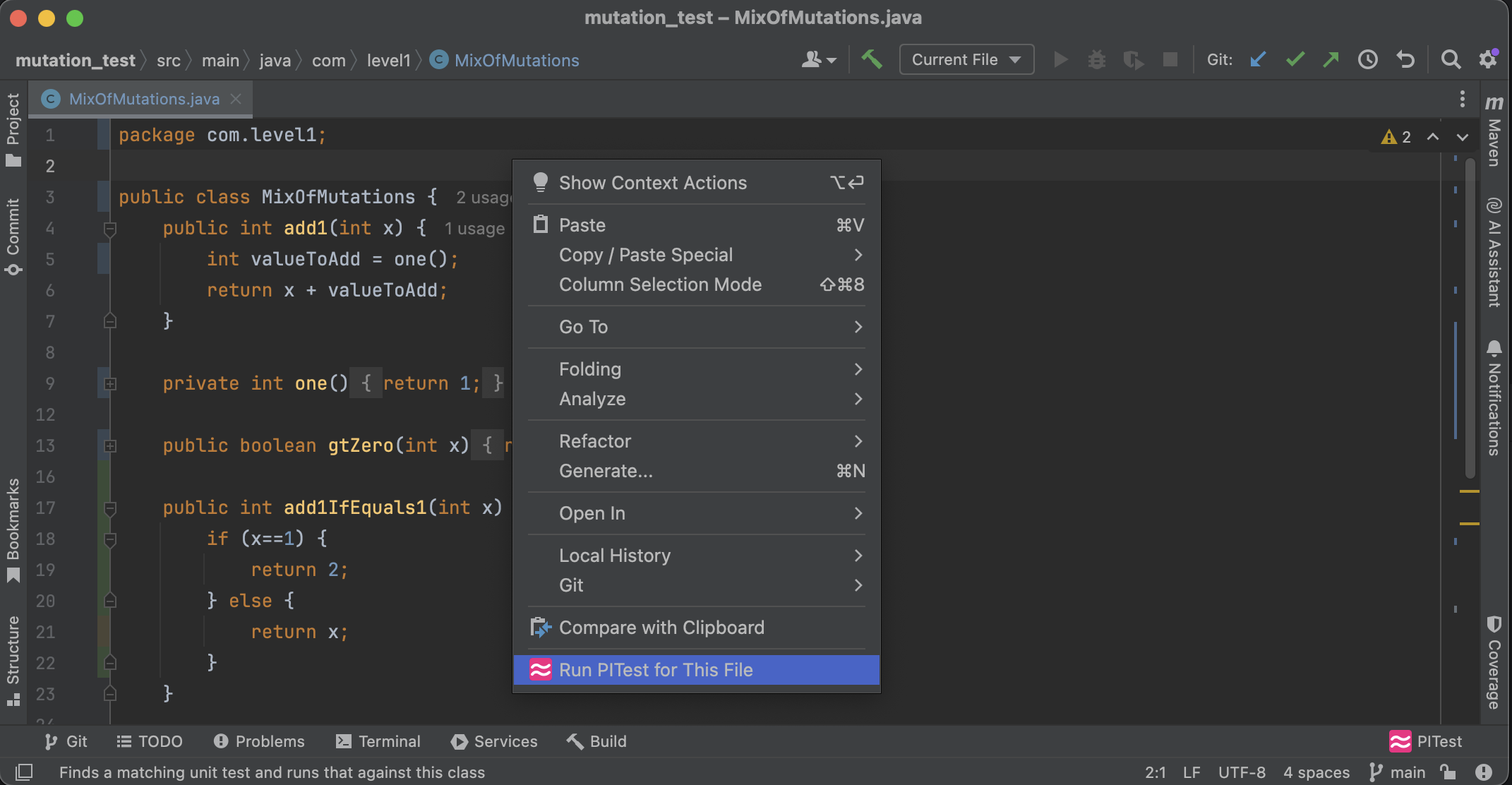The width and height of the screenshot is (1512, 785).
Task: Select Paste from the context menu
Action: [x=697, y=225]
